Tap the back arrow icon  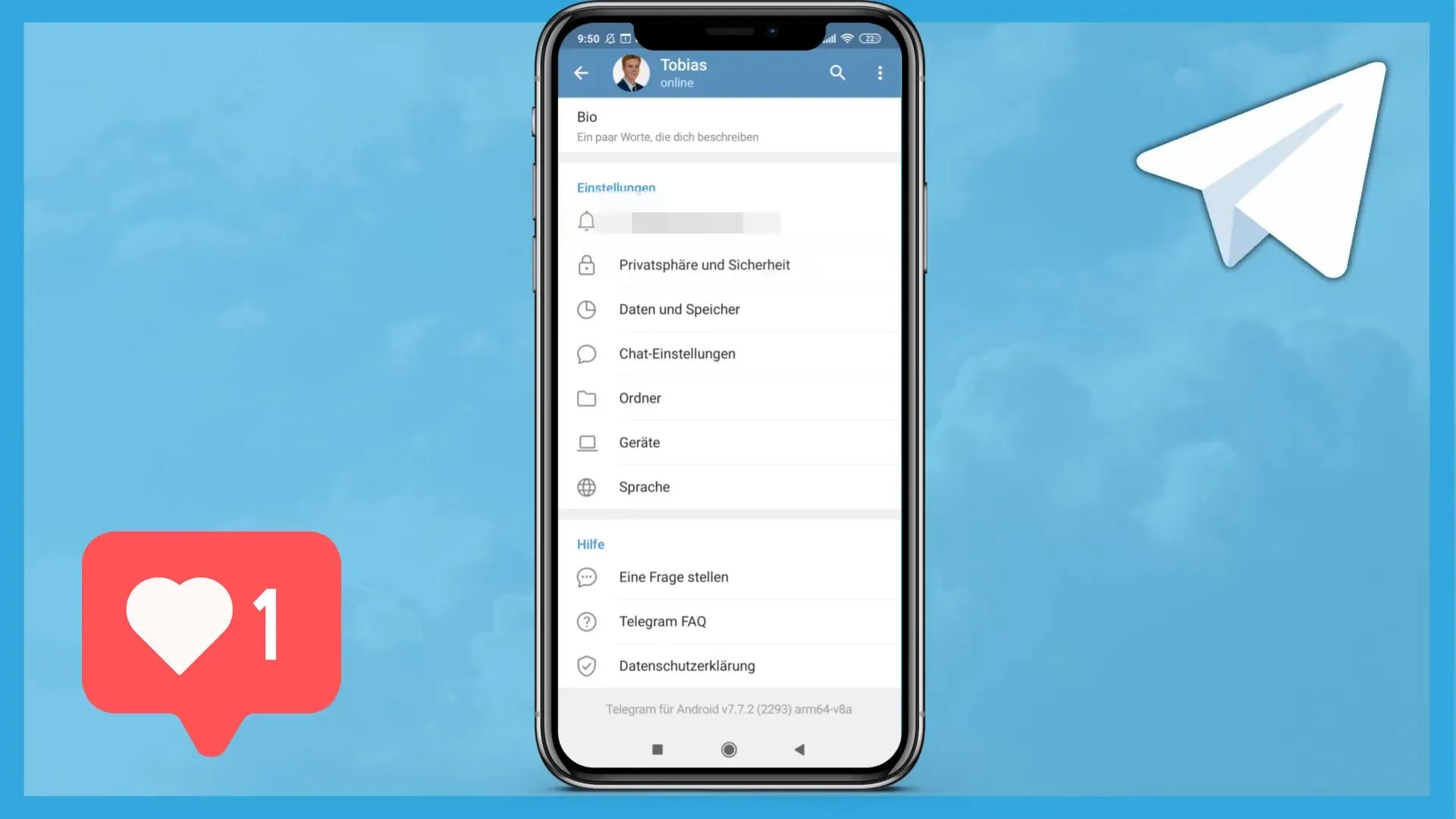(582, 71)
